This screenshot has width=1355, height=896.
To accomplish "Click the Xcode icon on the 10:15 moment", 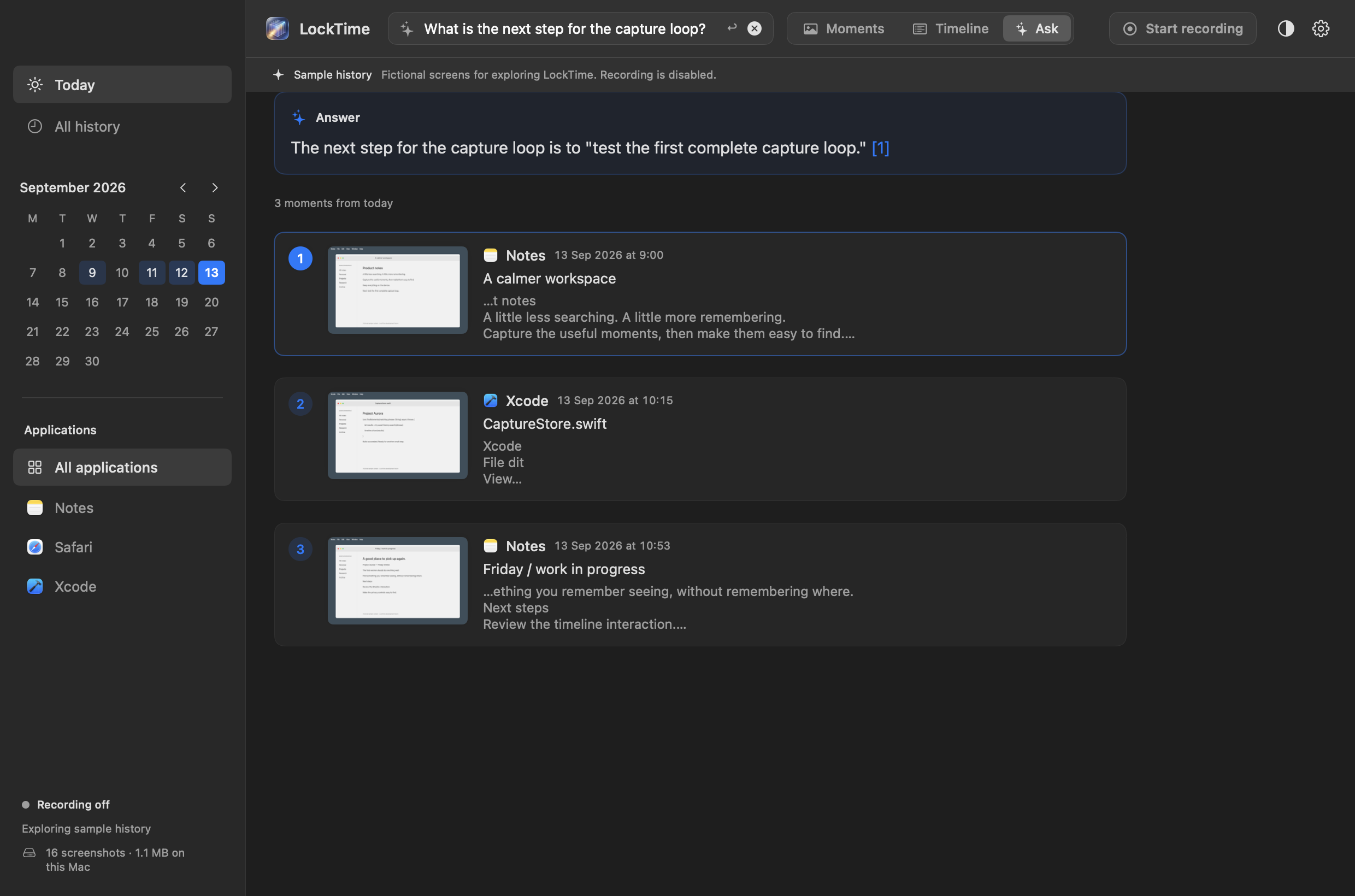I will [x=490, y=400].
